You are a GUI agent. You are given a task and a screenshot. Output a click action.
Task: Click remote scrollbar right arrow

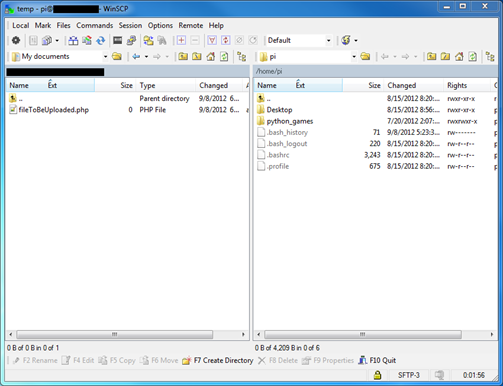(x=492, y=334)
